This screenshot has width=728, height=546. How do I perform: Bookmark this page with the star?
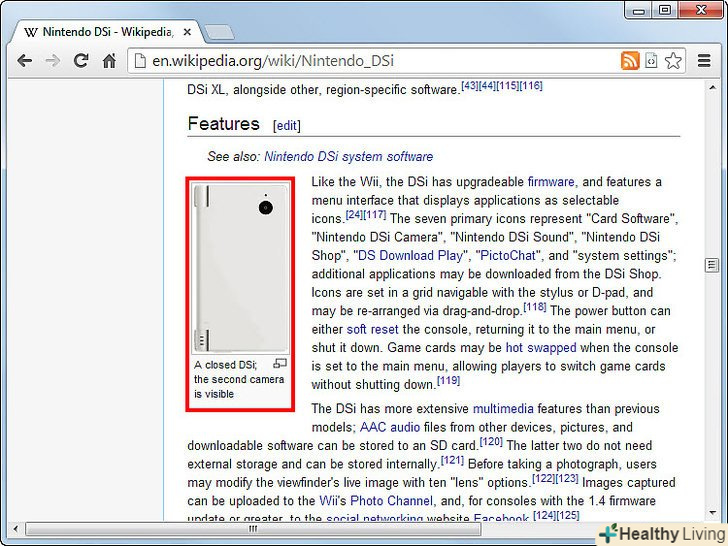673,61
